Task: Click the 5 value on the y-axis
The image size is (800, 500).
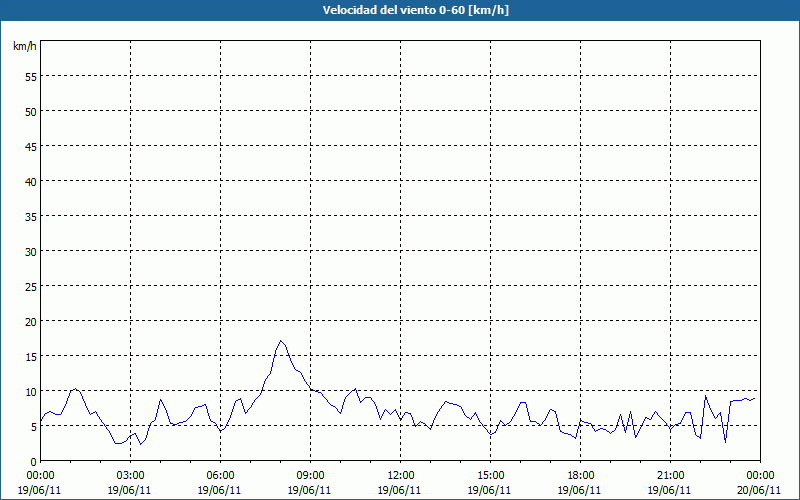Action: coord(34,427)
